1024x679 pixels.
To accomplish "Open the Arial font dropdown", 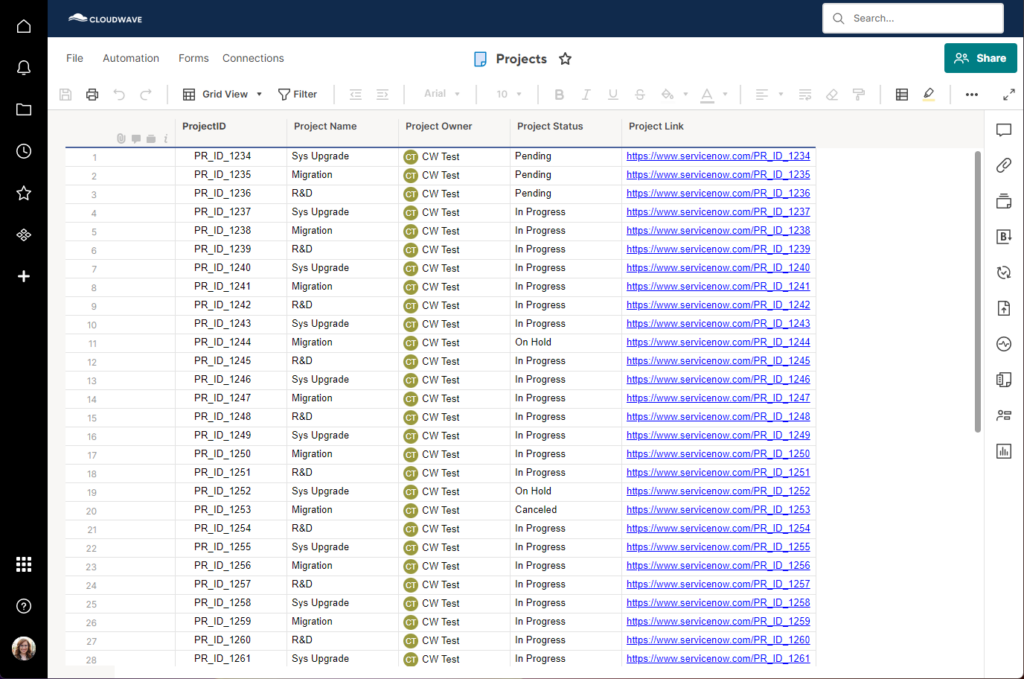I will click(x=442, y=94).
